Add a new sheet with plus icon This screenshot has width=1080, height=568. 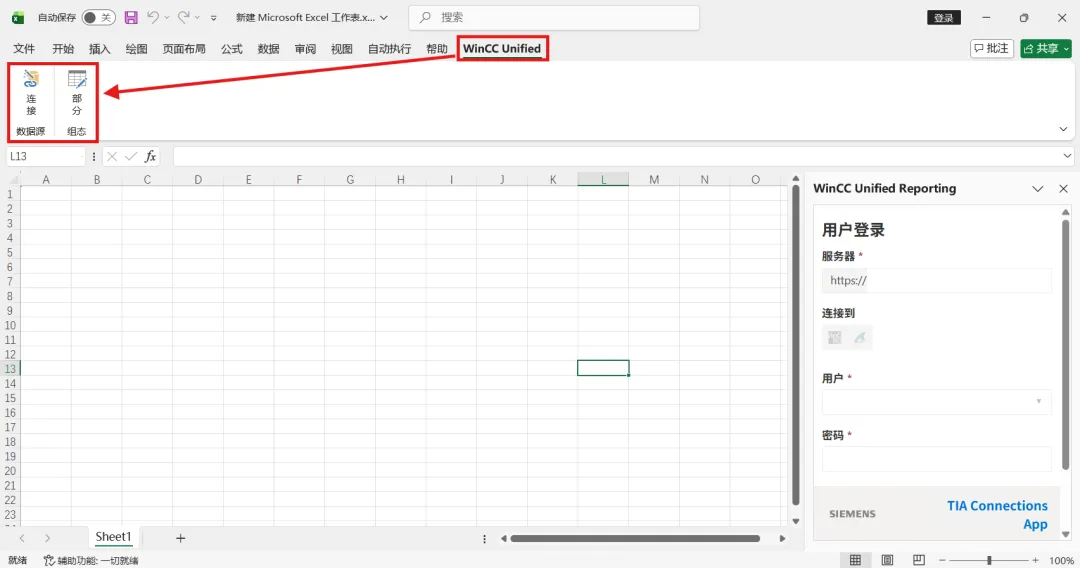[180, 538]
